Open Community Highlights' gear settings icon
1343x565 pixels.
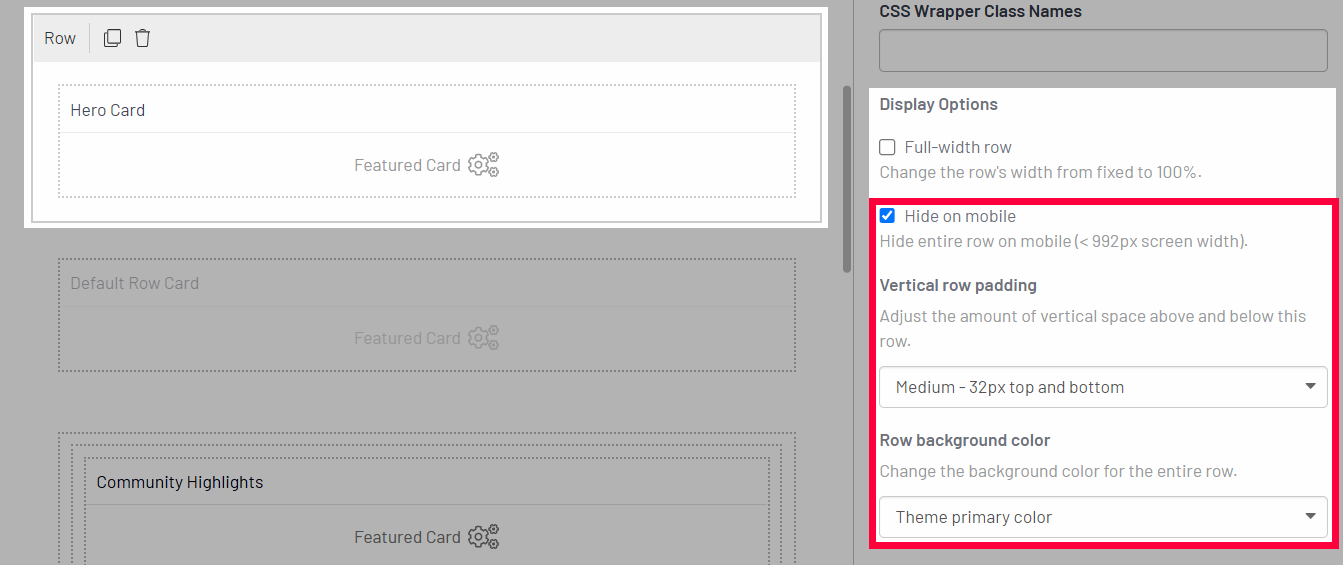tap(483, 537)
